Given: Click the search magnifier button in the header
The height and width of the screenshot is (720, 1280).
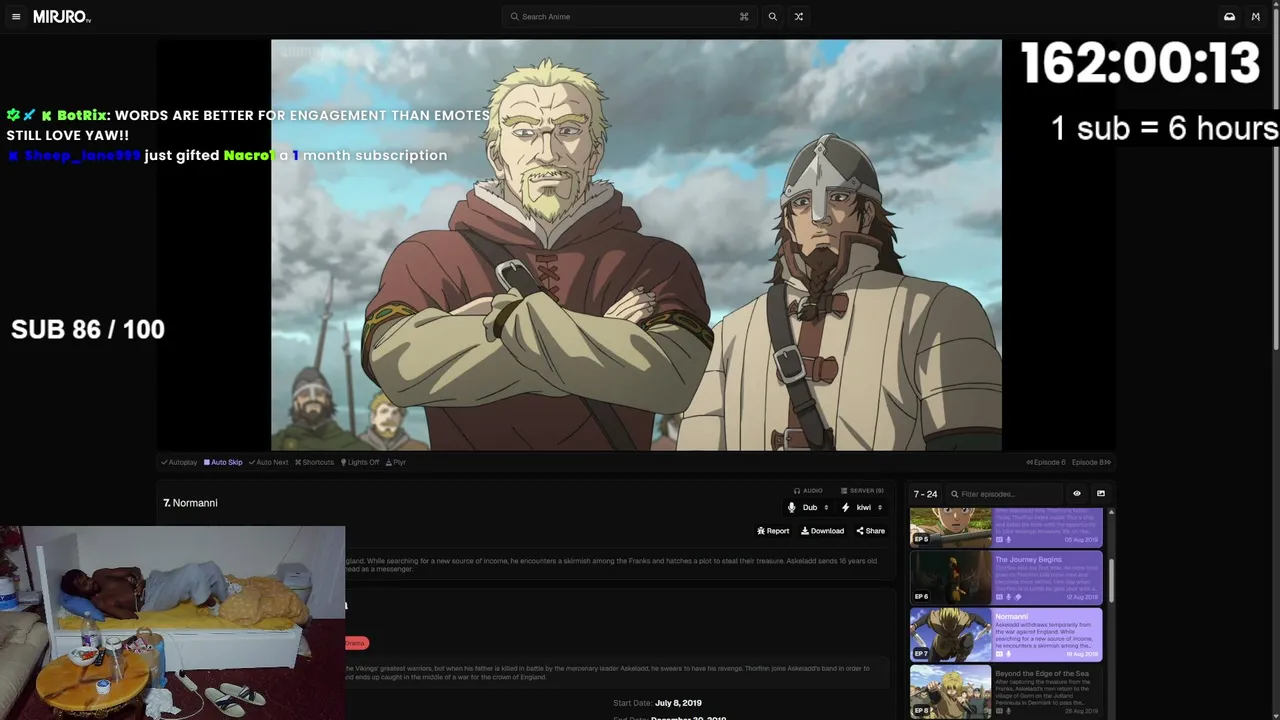Looking at the screenshot, I should coord(772,17).
